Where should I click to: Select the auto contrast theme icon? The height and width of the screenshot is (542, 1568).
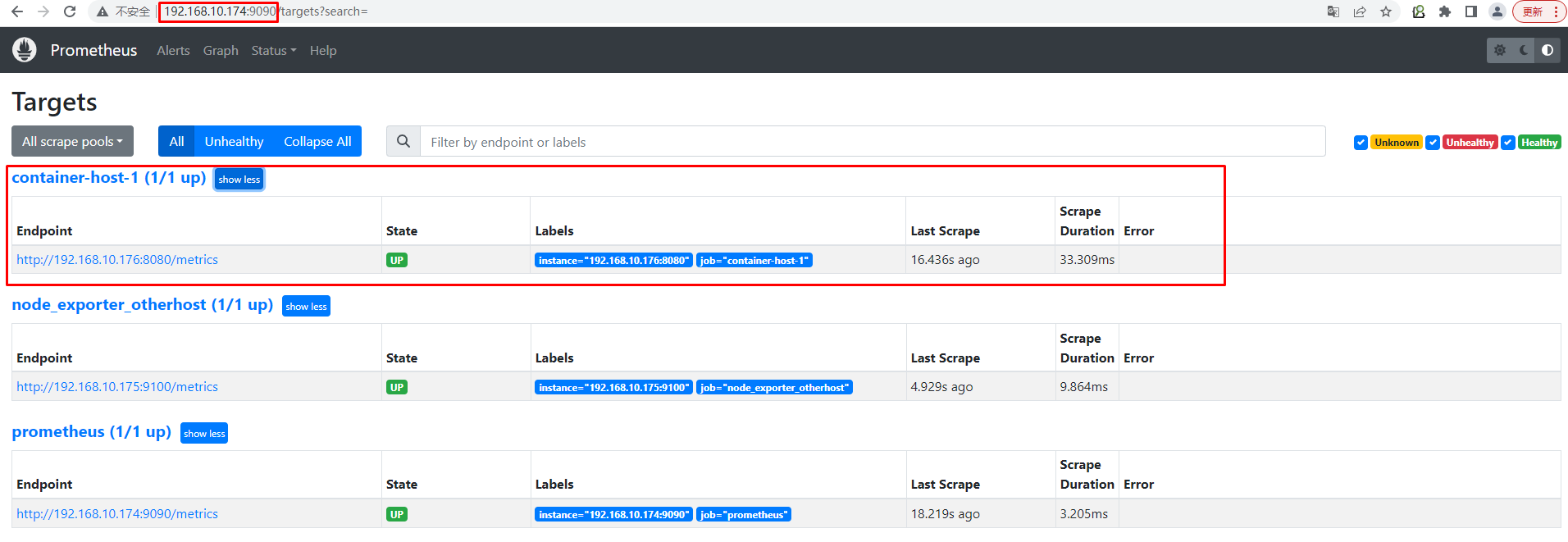point(1547,50)
